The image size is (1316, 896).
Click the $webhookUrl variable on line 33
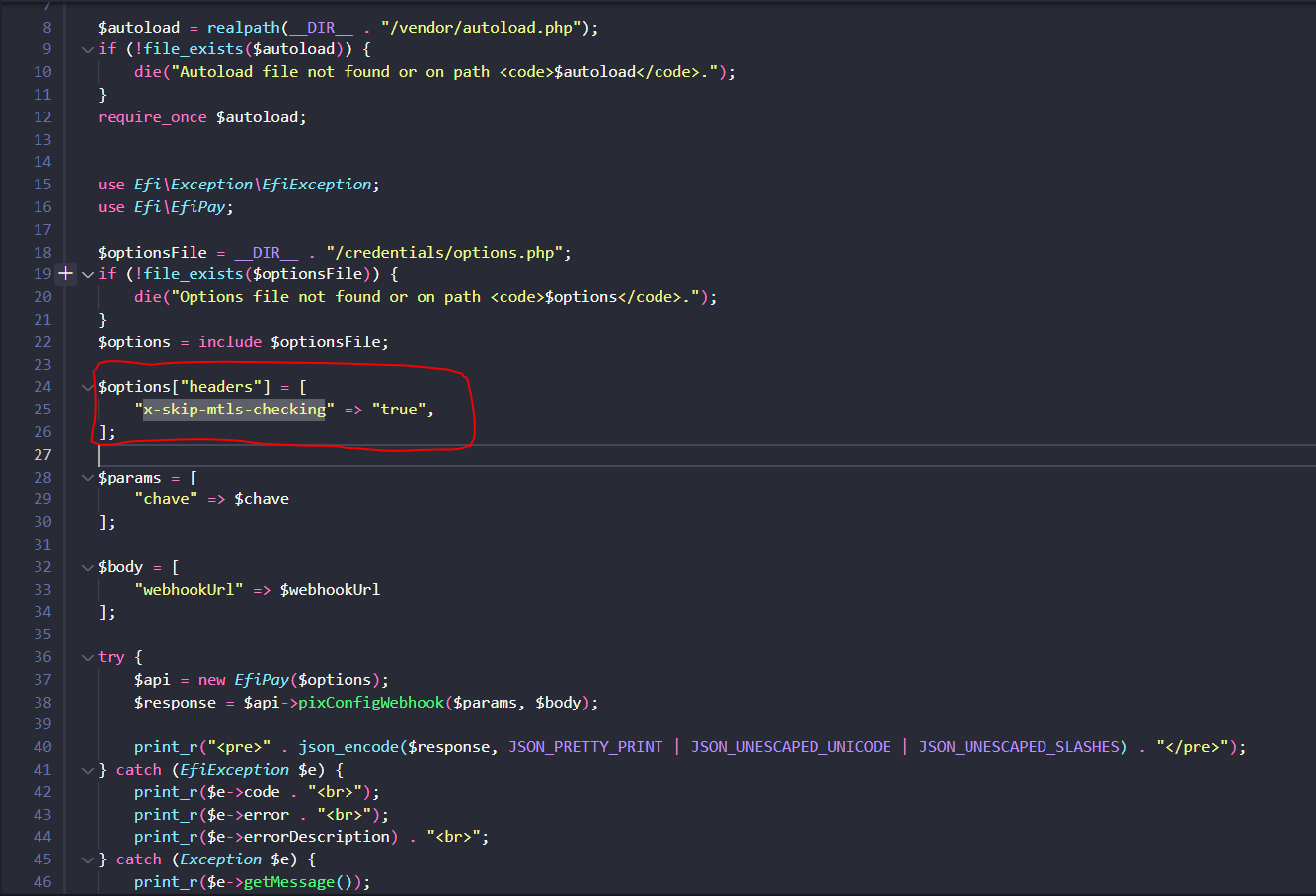click(x=330, y=590)
